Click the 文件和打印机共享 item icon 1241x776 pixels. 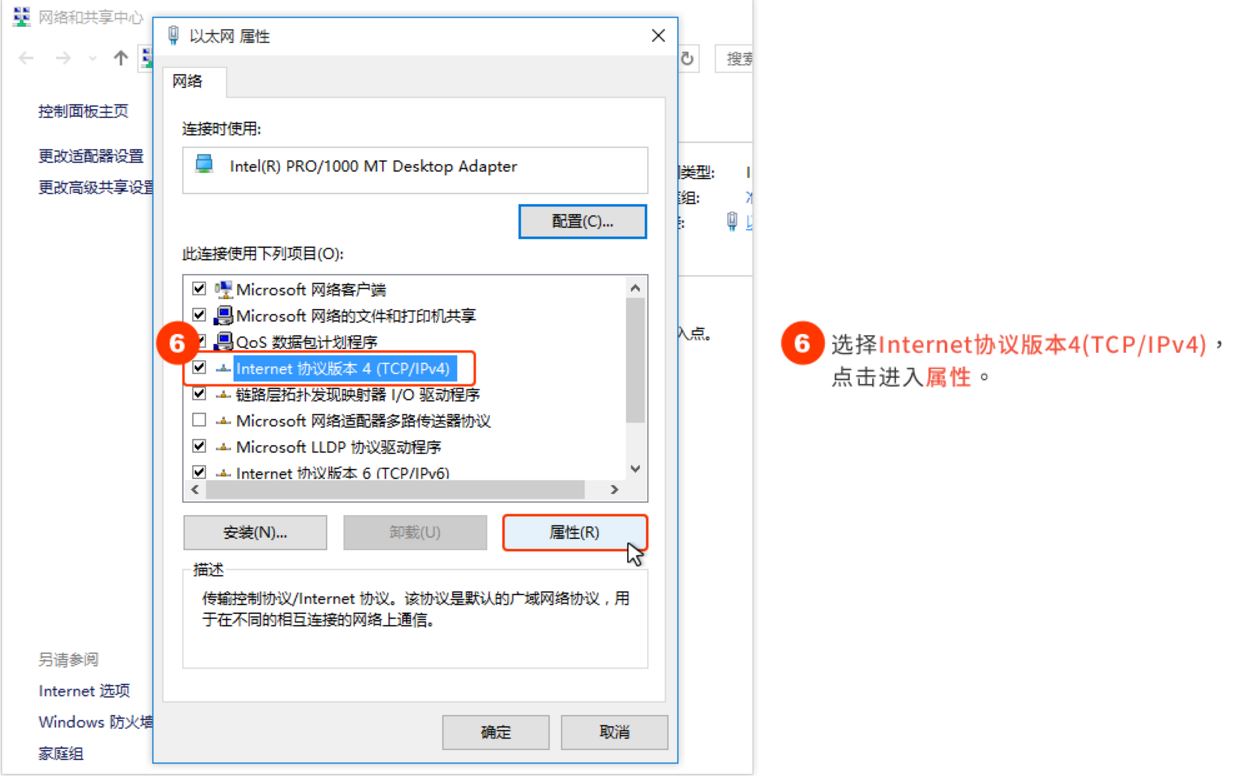coord(223,316)
